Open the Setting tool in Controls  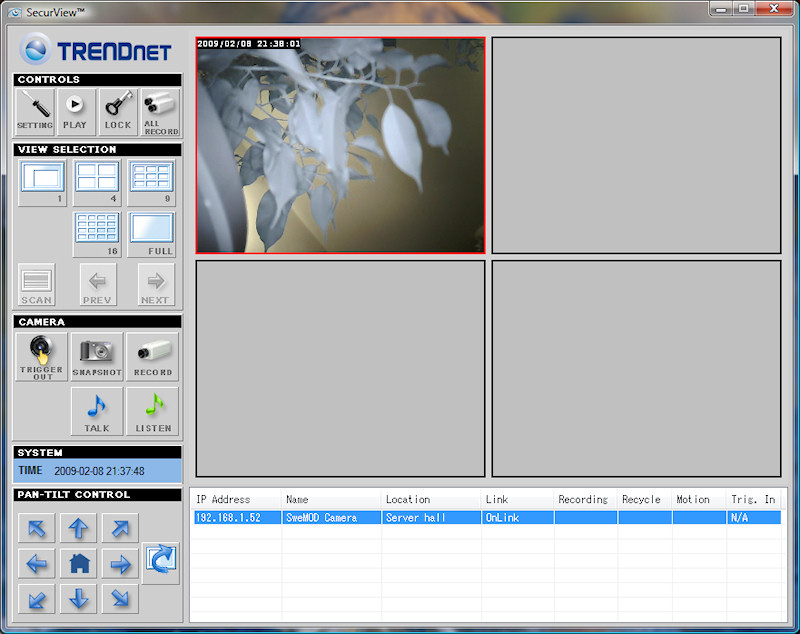35,112
